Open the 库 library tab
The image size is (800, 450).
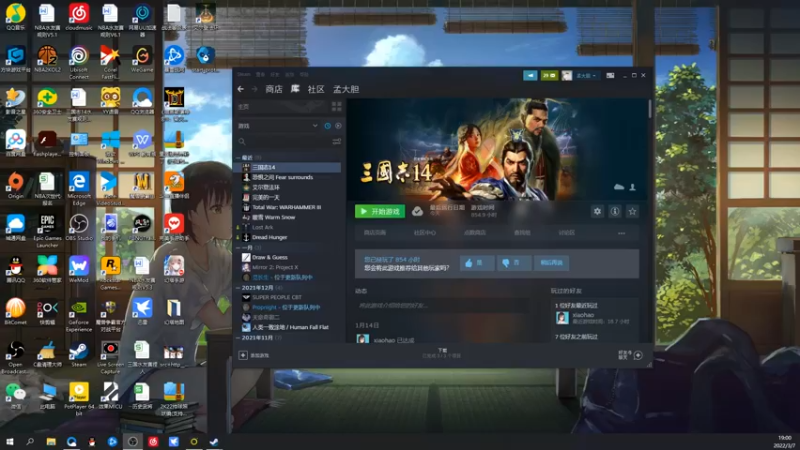point(295,89)
